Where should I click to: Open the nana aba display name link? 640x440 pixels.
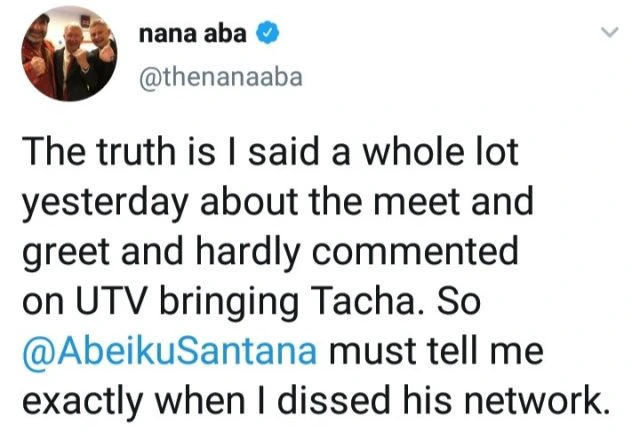193,33
